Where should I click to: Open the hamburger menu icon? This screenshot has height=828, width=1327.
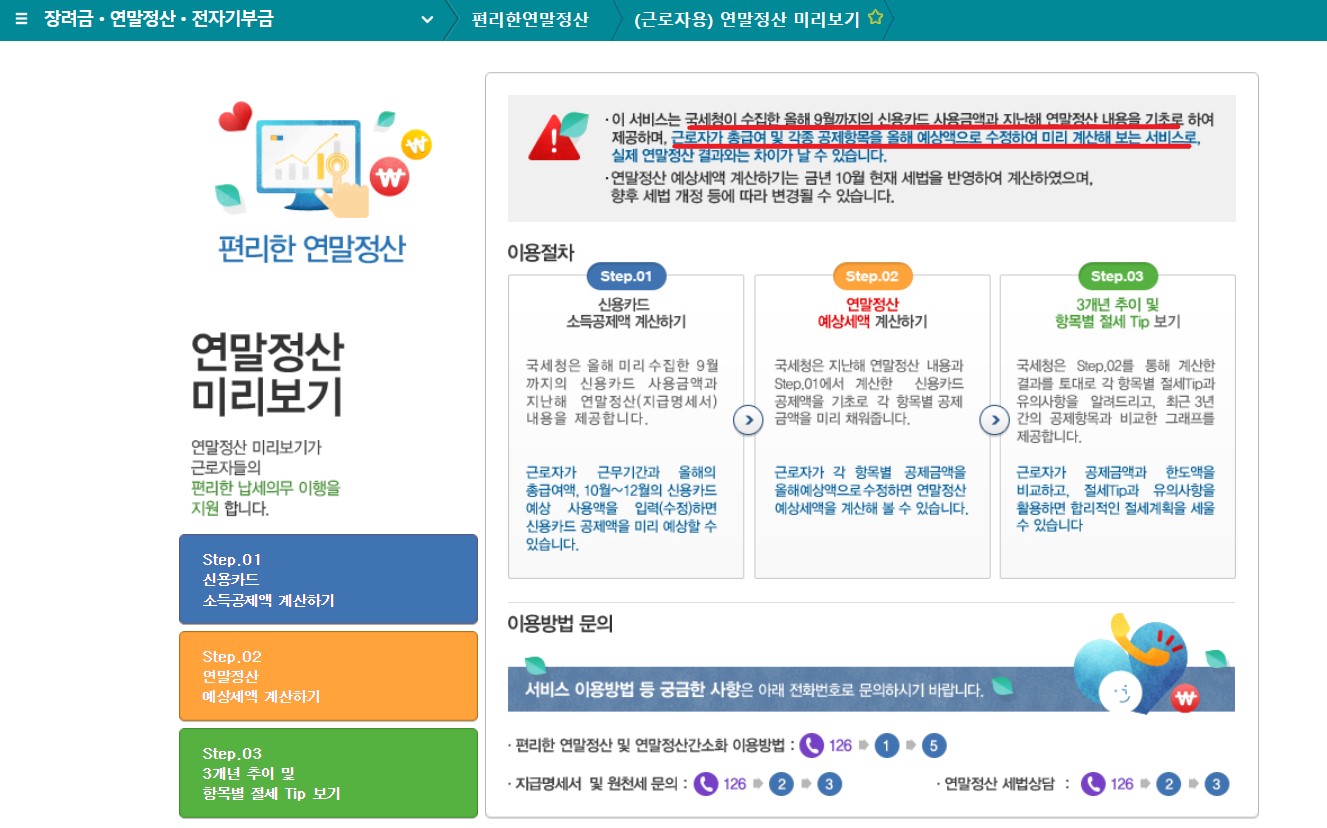[21, 18]
